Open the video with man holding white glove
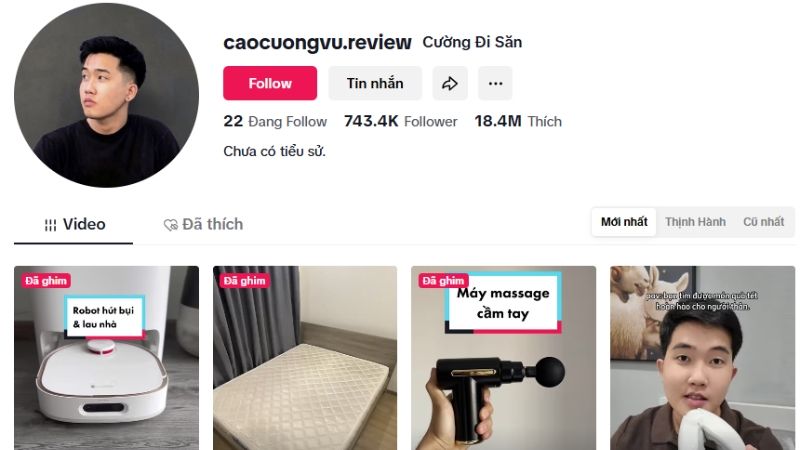 (703, 358)
